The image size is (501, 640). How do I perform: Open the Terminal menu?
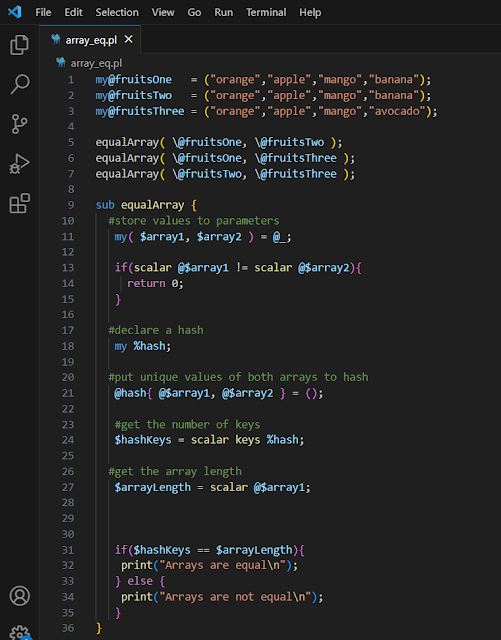coord(266,12)
